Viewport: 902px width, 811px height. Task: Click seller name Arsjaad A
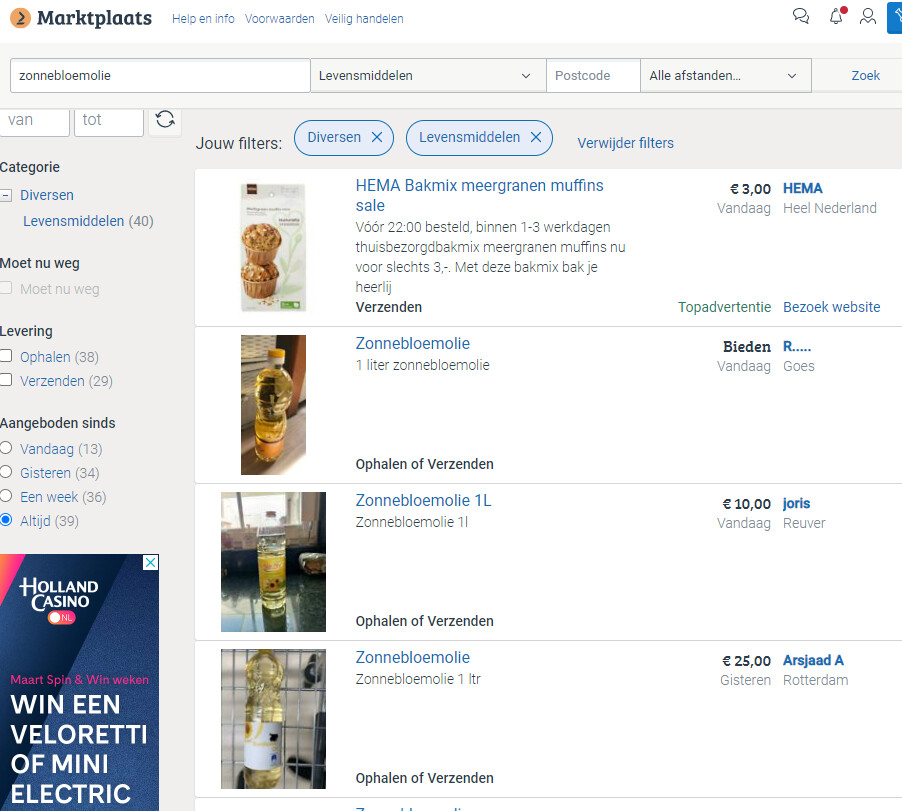[x=813, y=660]
